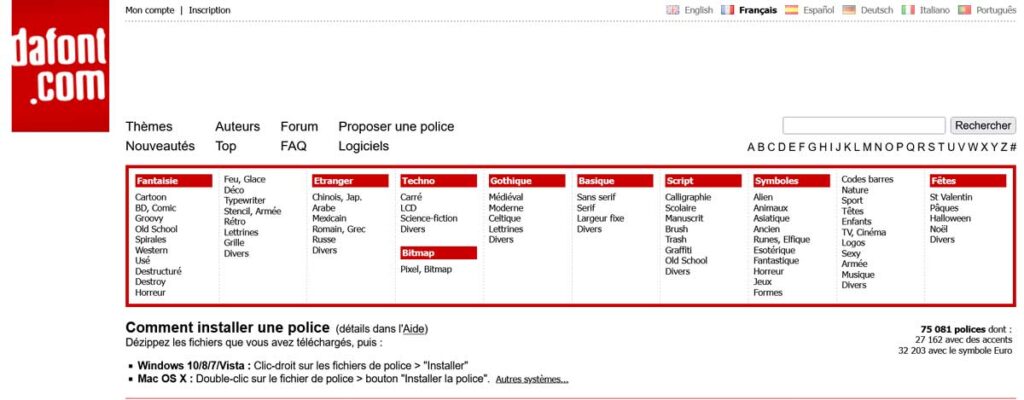1024x400 pixels.
Task: Select Halloween subcategory
Action: pyautogui.click(x=950, y=218)
